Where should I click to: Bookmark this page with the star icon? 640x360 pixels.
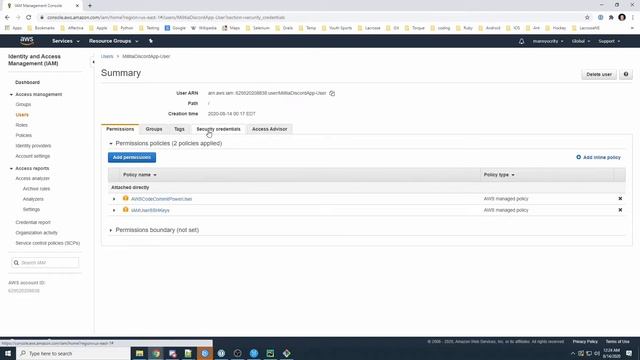click(587, 18)
